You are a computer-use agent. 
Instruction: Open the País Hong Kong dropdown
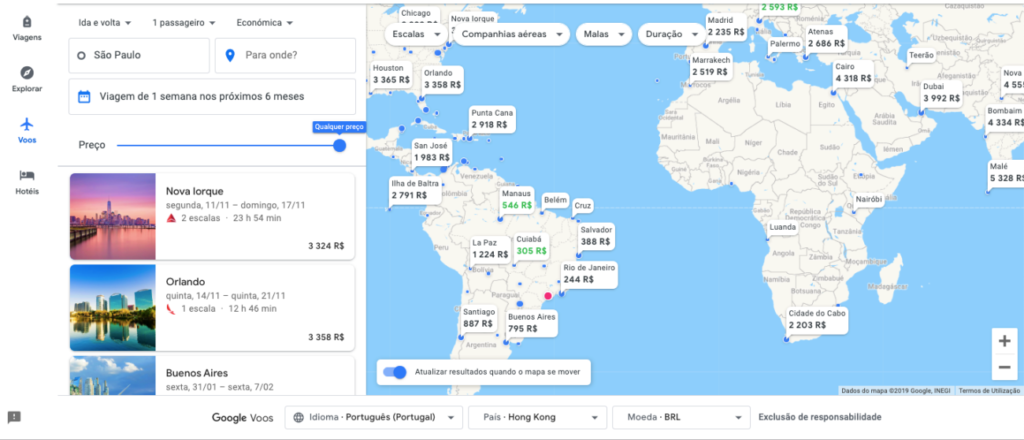[537, 417]
